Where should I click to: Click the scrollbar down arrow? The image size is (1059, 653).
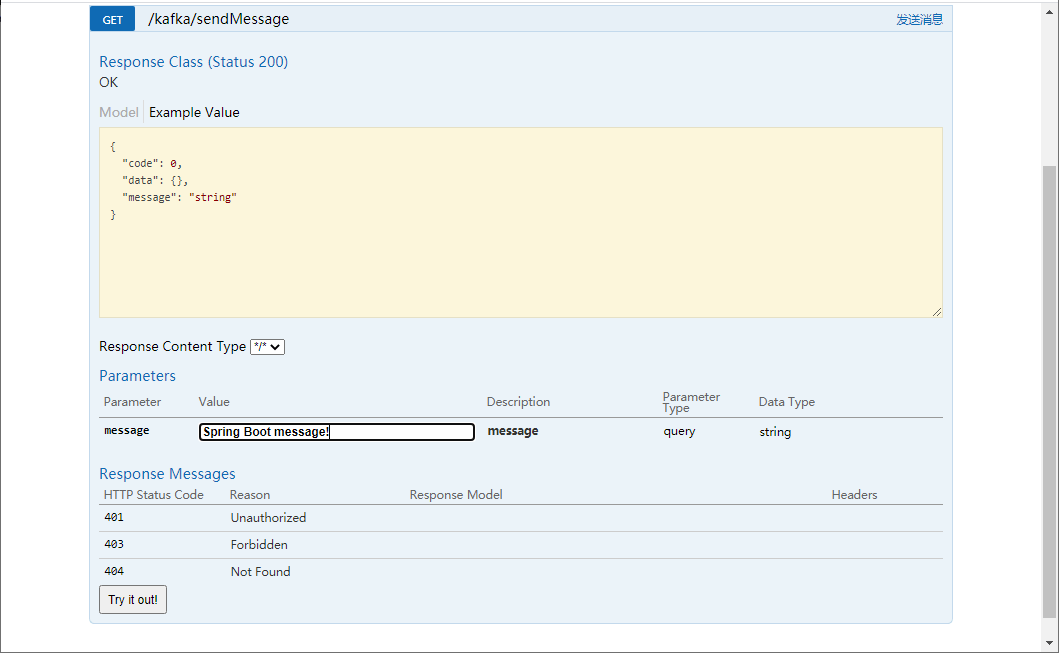click(1049, 643)
